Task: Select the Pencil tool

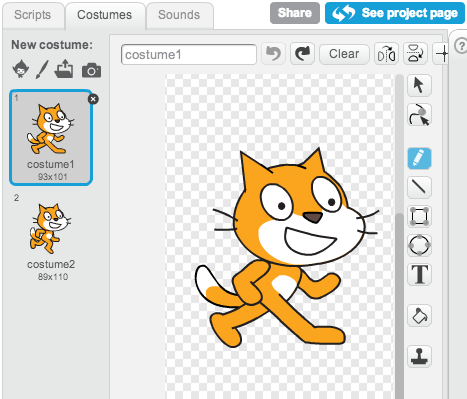Action: point(419,158)
